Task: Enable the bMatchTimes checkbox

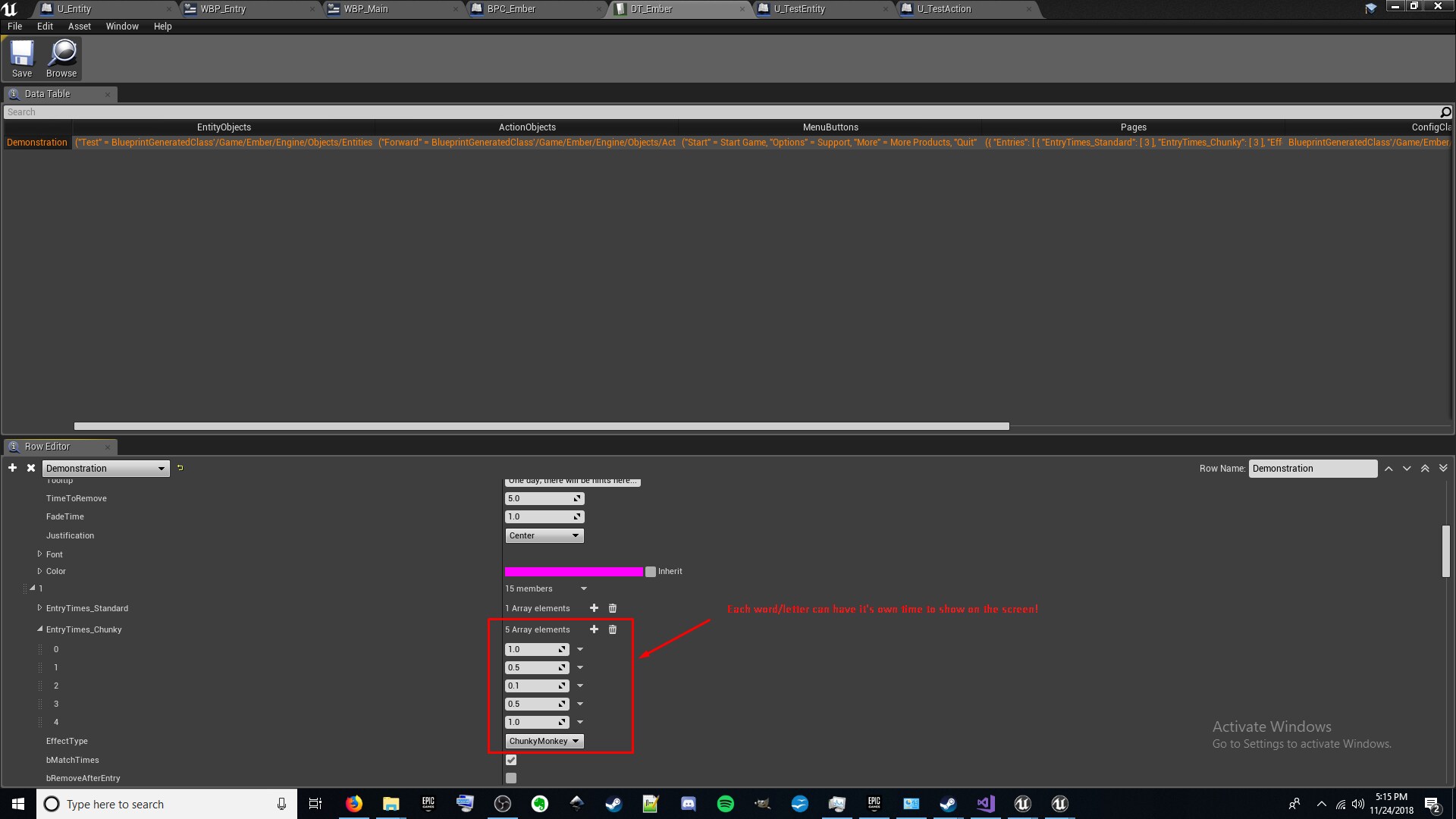Action: [x=511, y=759]
